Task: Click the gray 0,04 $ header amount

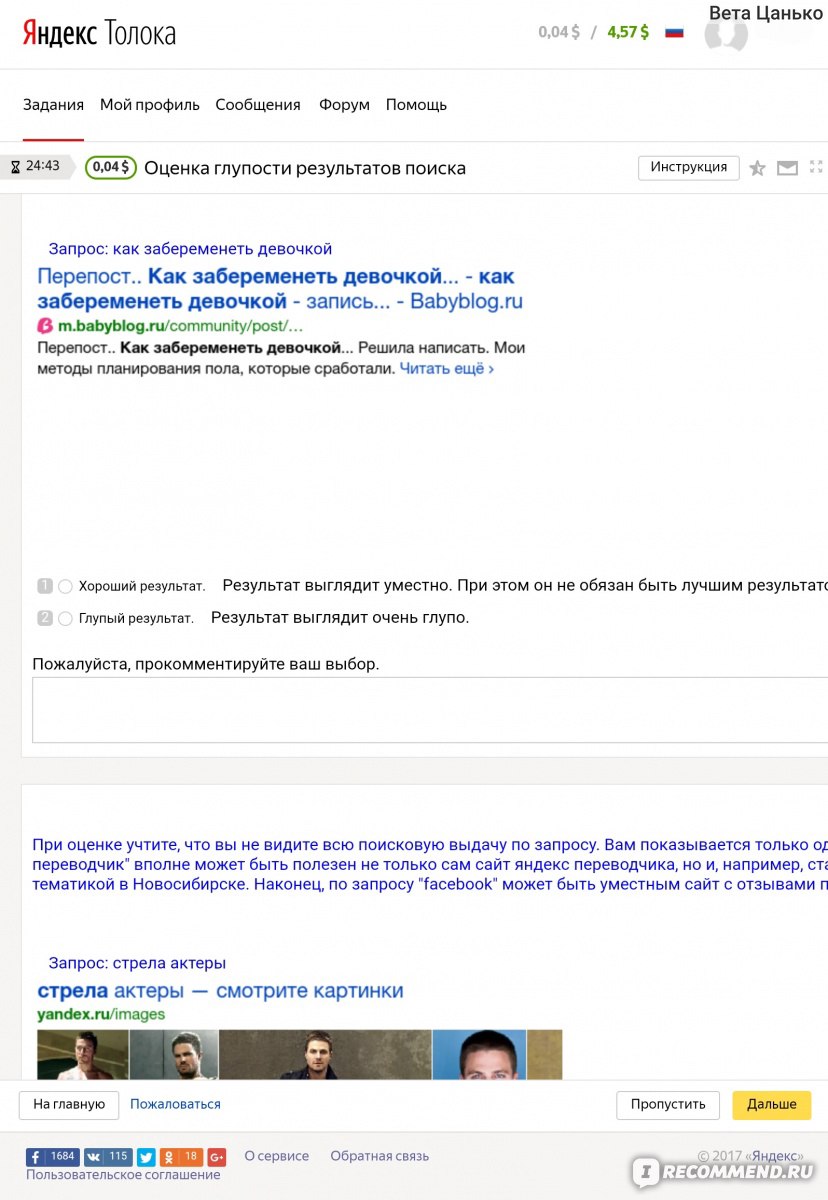Action: pos(559,32)
